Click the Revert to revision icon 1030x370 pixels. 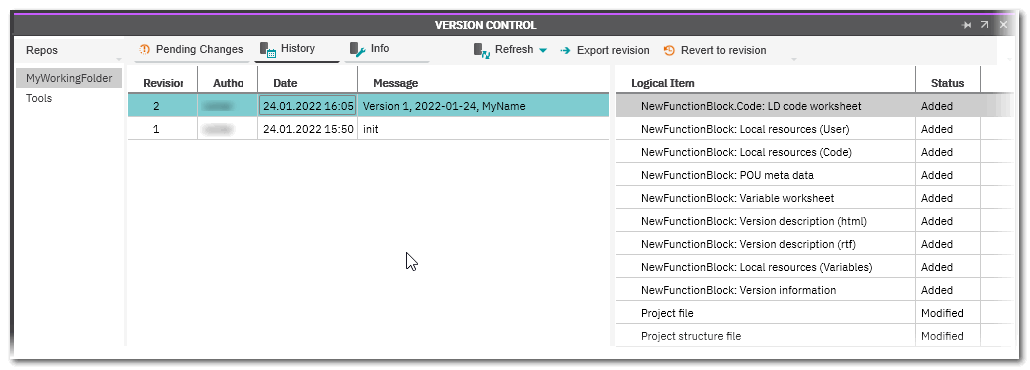click(669, 51)
